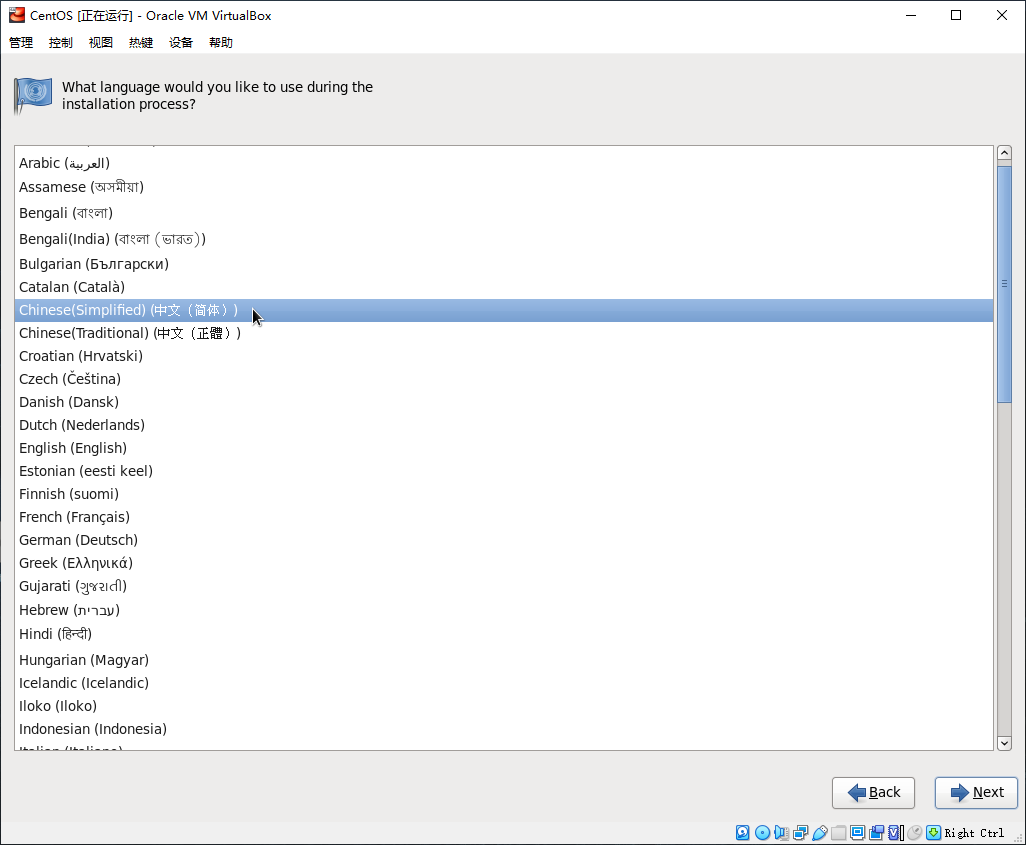Select Bengali(India) language
This screenshot has height=845, width=1026.
(504, 239)
